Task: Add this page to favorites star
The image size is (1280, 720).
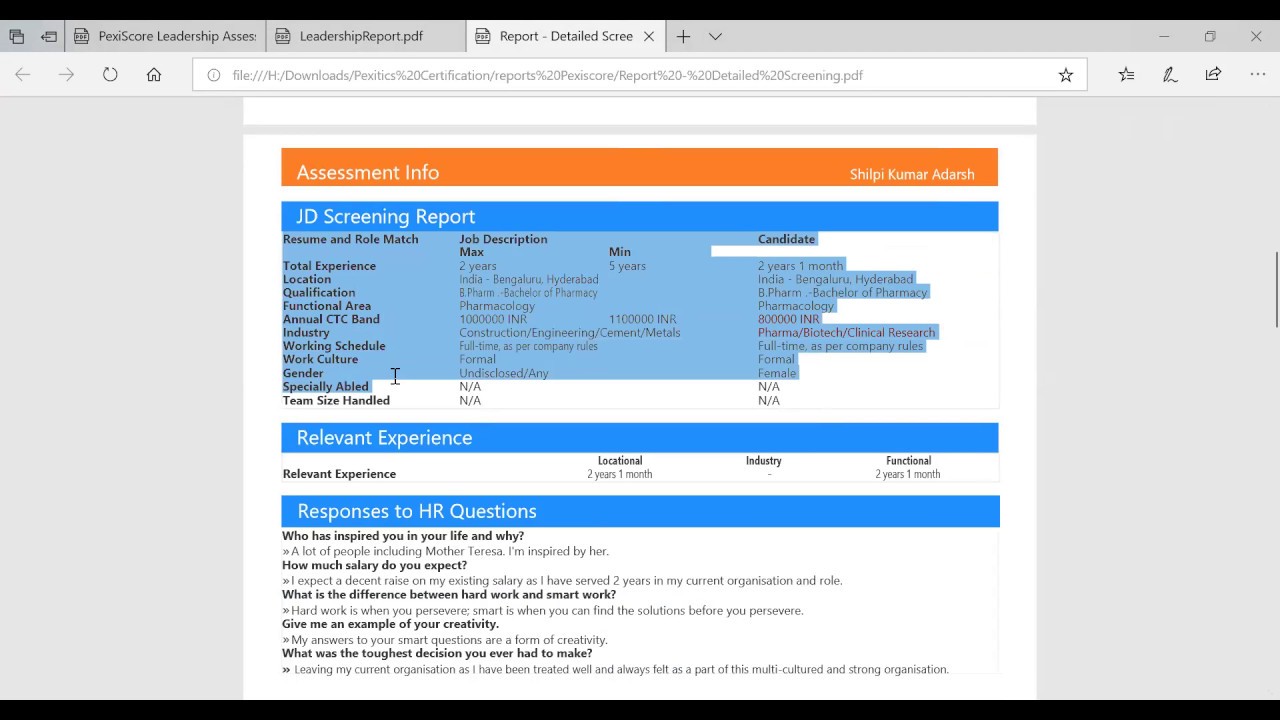Action: click(x=1066, y=75)
